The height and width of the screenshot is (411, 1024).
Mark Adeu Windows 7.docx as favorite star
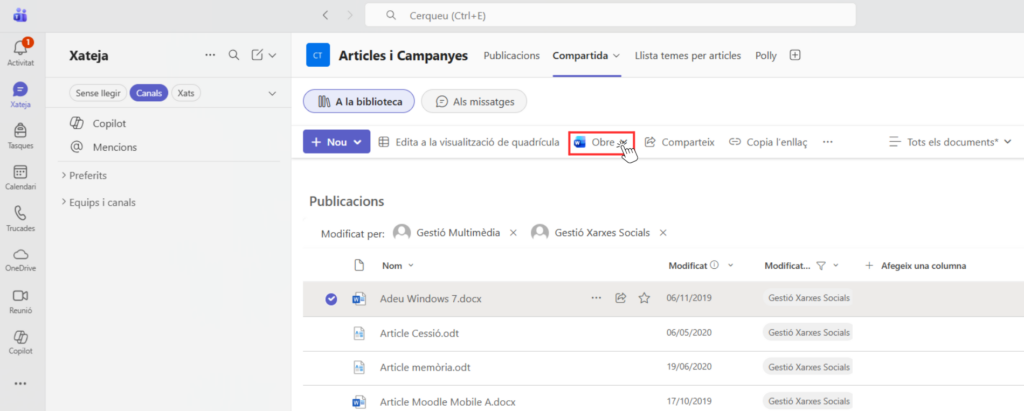point(644,298)
